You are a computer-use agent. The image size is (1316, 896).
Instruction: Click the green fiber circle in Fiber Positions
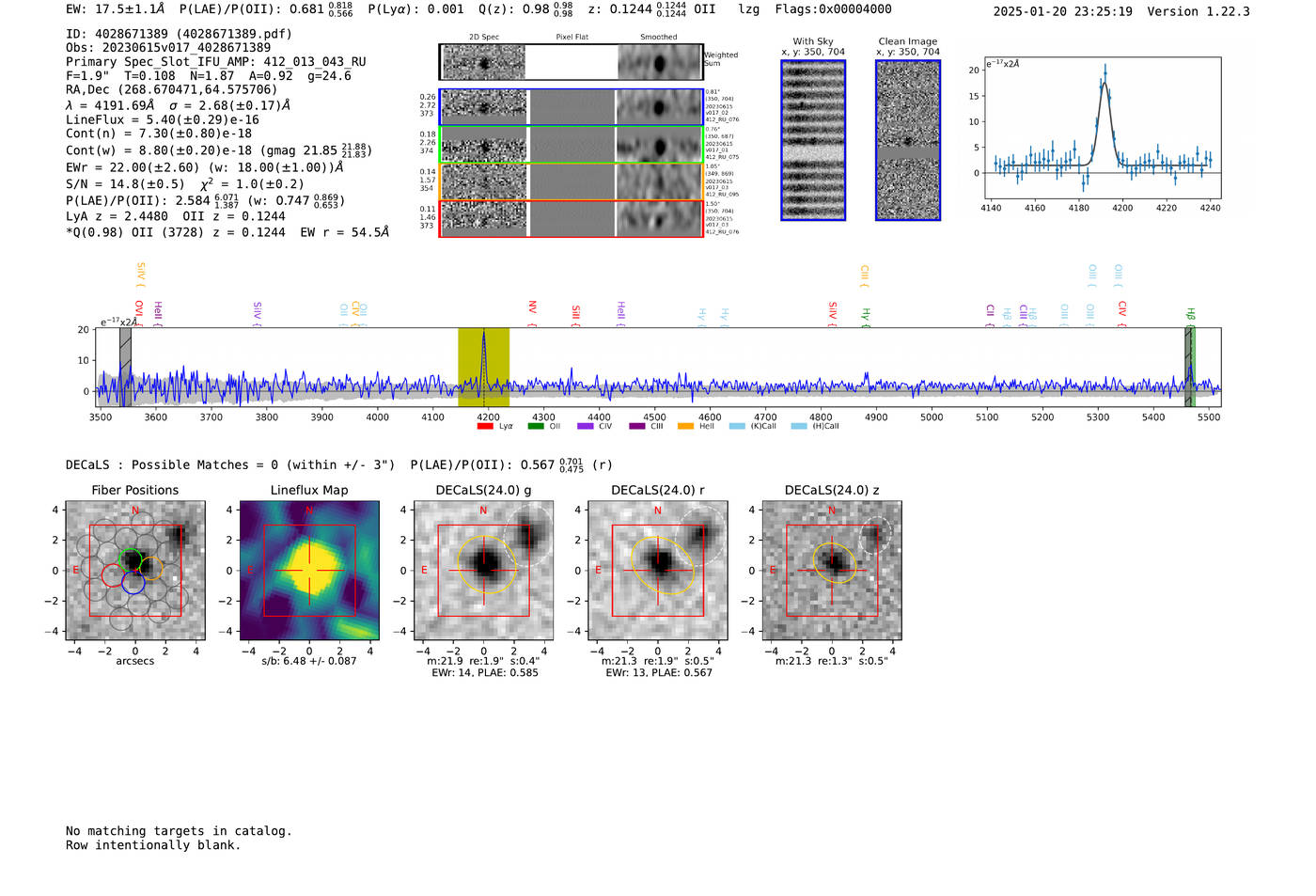[133, 560]
